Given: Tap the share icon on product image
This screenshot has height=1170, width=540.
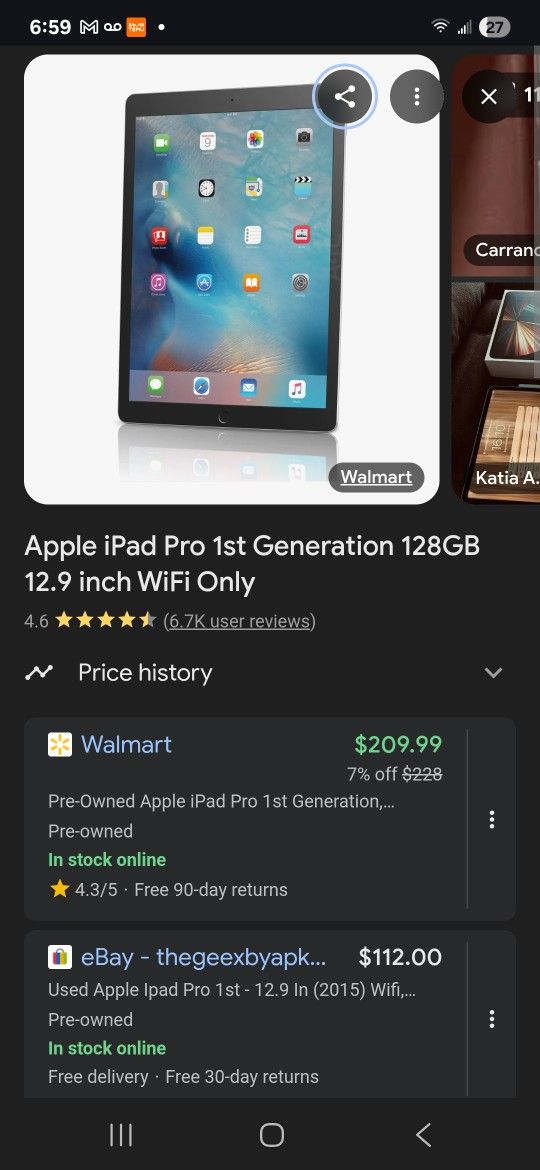Looking at the screenshot, I should 345,96.
